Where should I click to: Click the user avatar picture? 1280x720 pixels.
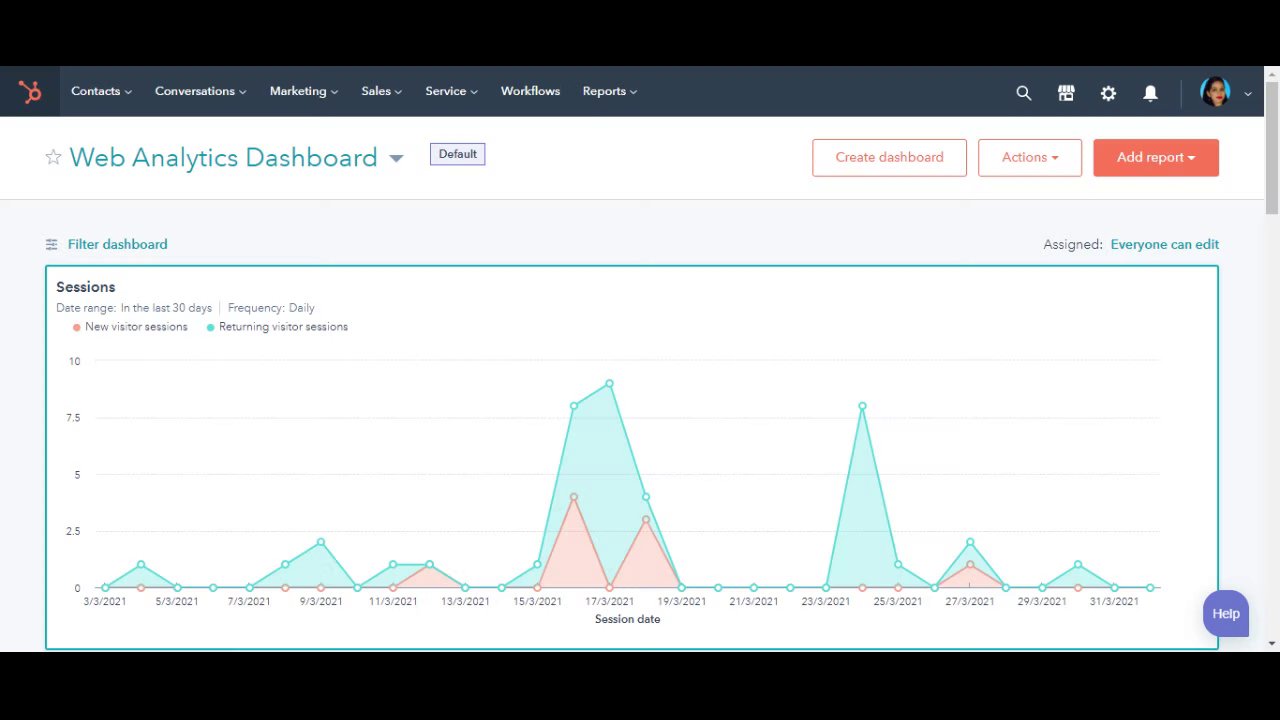coord(1215,92)
